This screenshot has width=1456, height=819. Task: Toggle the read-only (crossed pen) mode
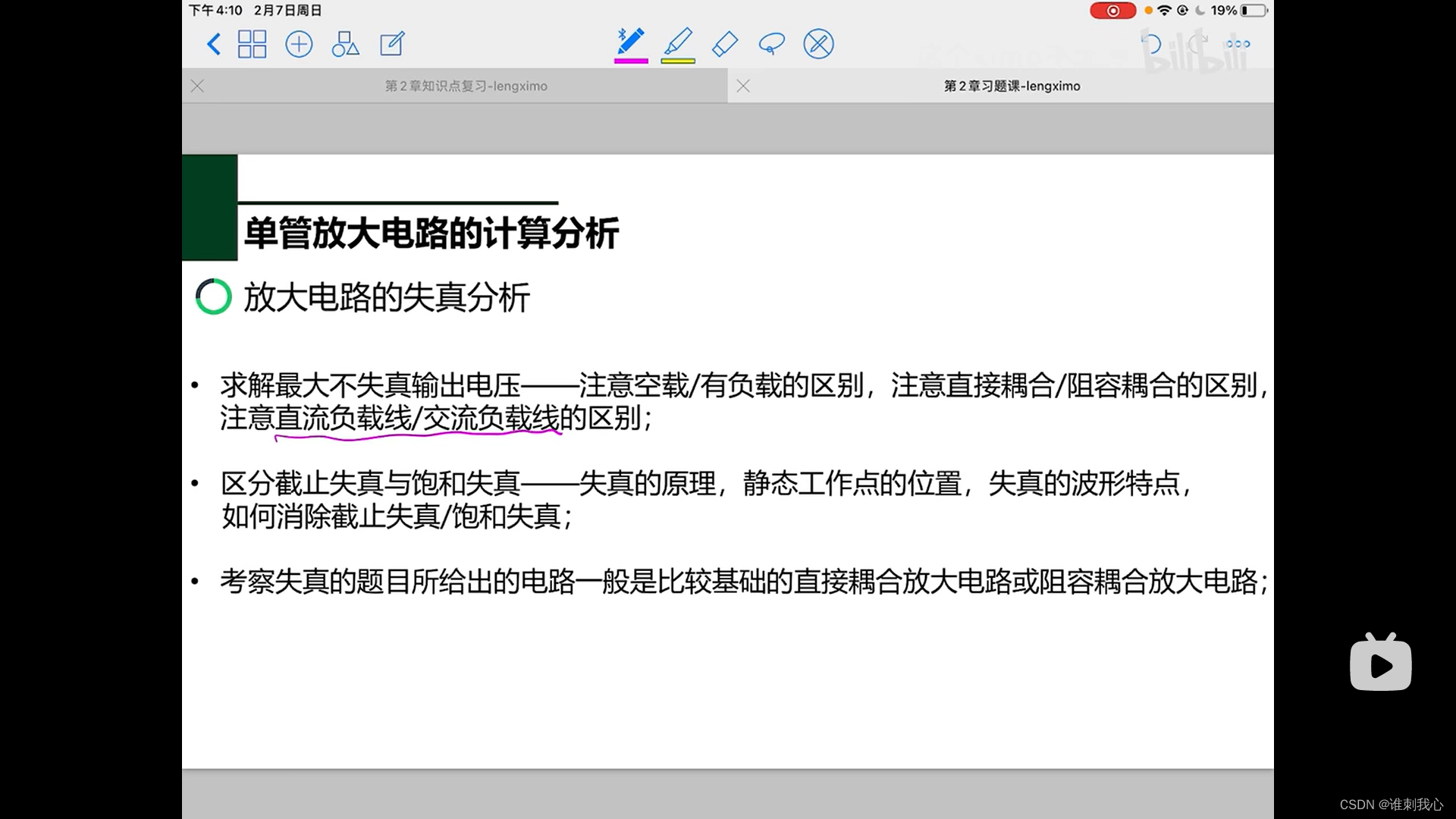pos(818,44)
